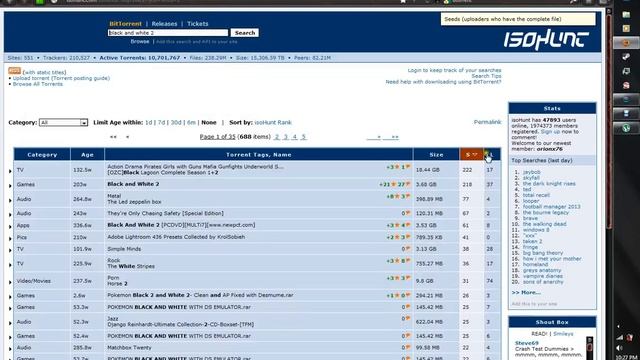Open the orange RSS feed icon
Viewport: 640px width, 360px height.
click(x=14, y=71)
